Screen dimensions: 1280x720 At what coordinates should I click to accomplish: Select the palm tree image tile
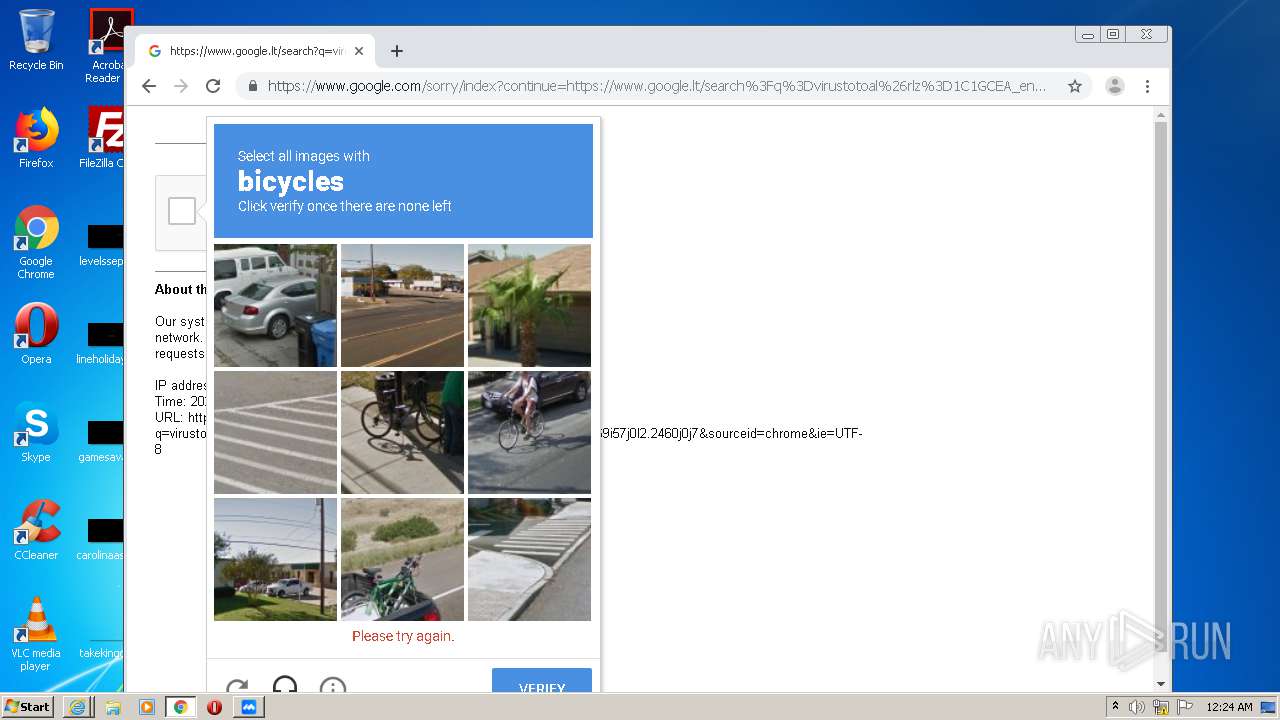tap(529, 305)
